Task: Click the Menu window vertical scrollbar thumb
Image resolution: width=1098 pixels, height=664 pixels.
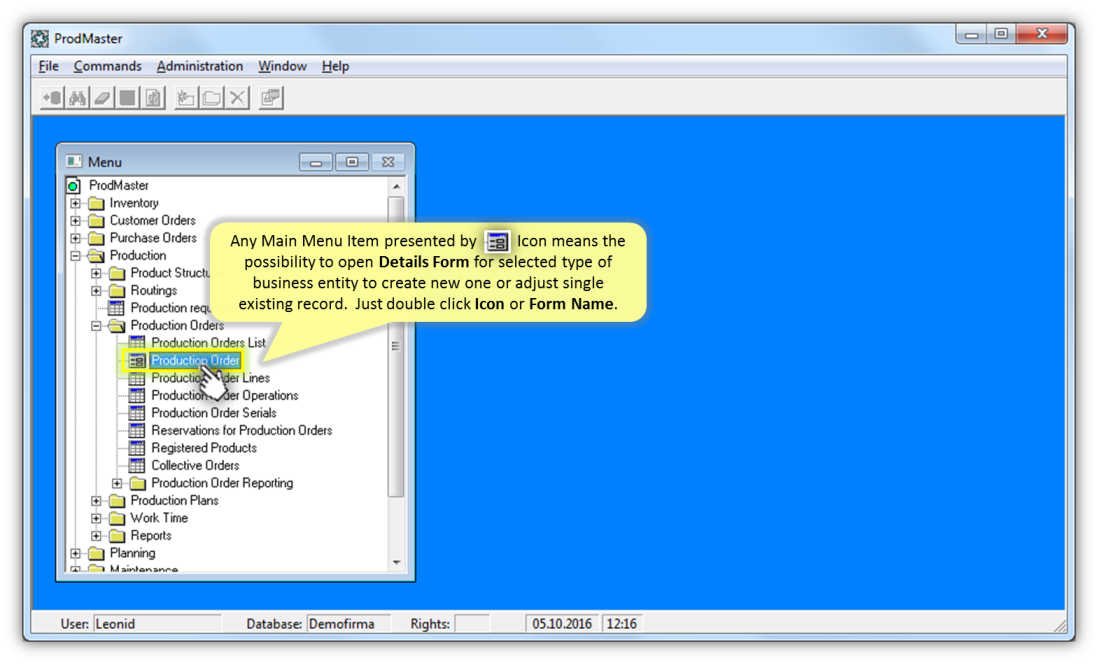Action: (x=396, y=346)
